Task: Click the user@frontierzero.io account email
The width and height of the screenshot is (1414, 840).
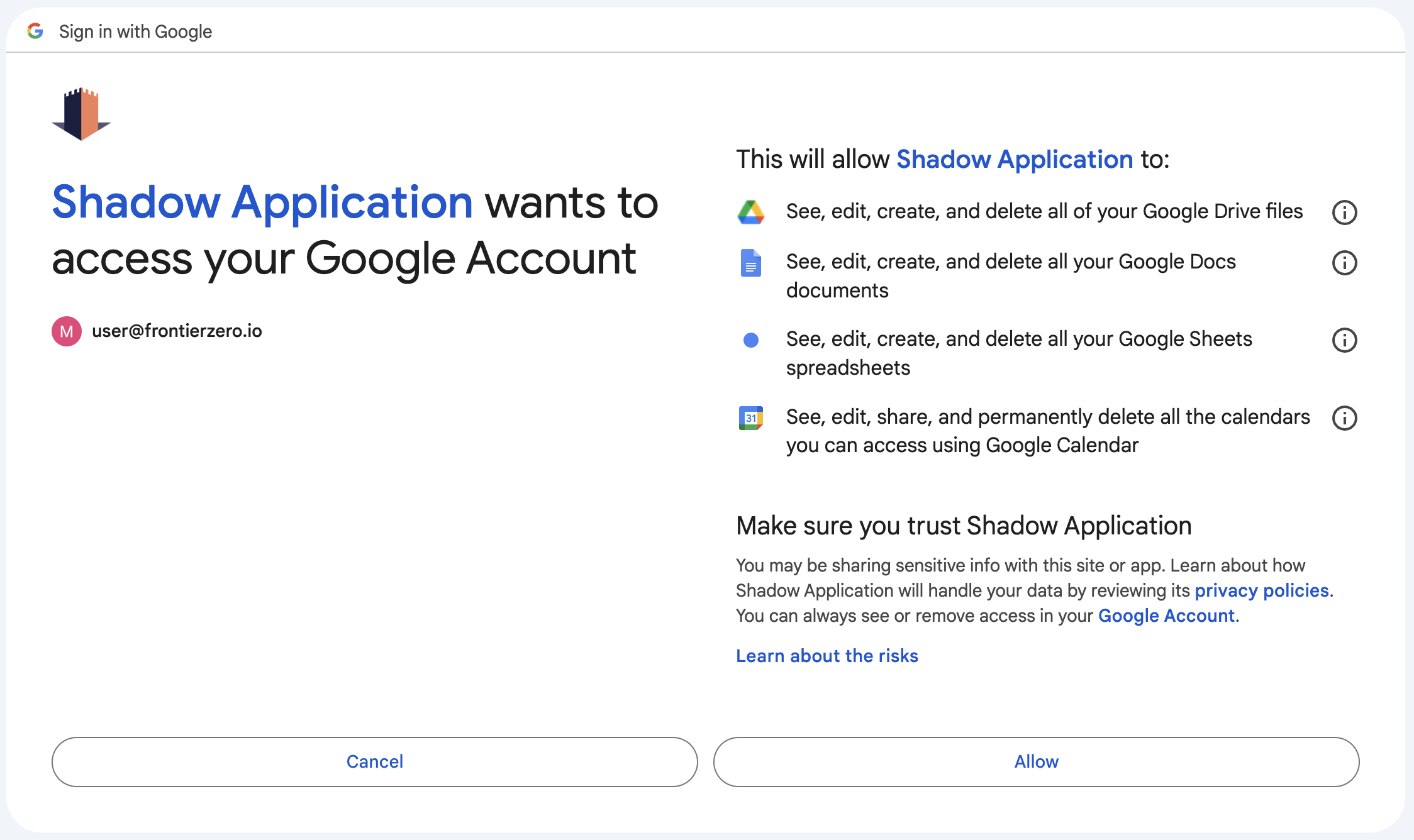Action: point(177,331)
